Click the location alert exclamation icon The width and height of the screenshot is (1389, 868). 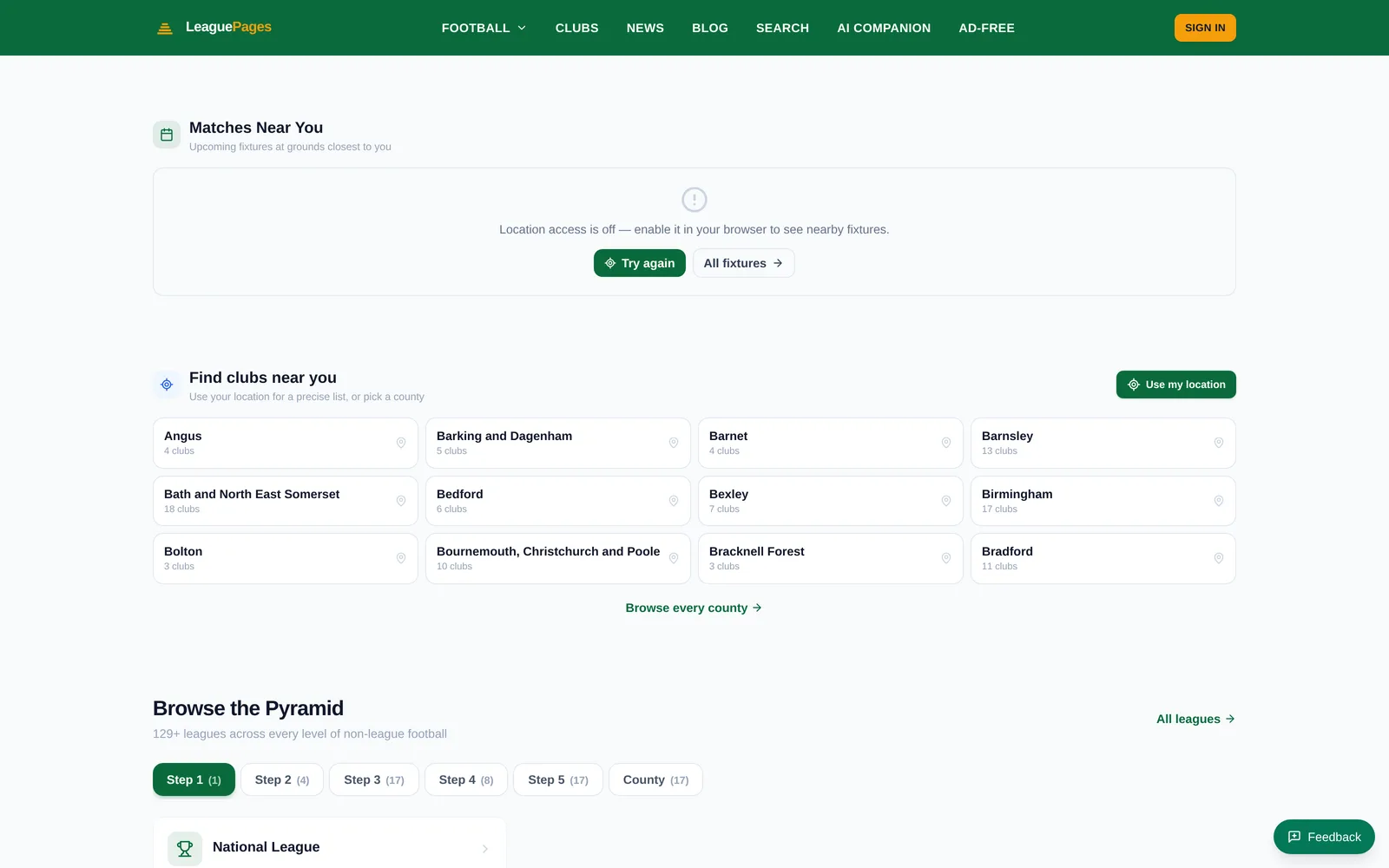694,200
